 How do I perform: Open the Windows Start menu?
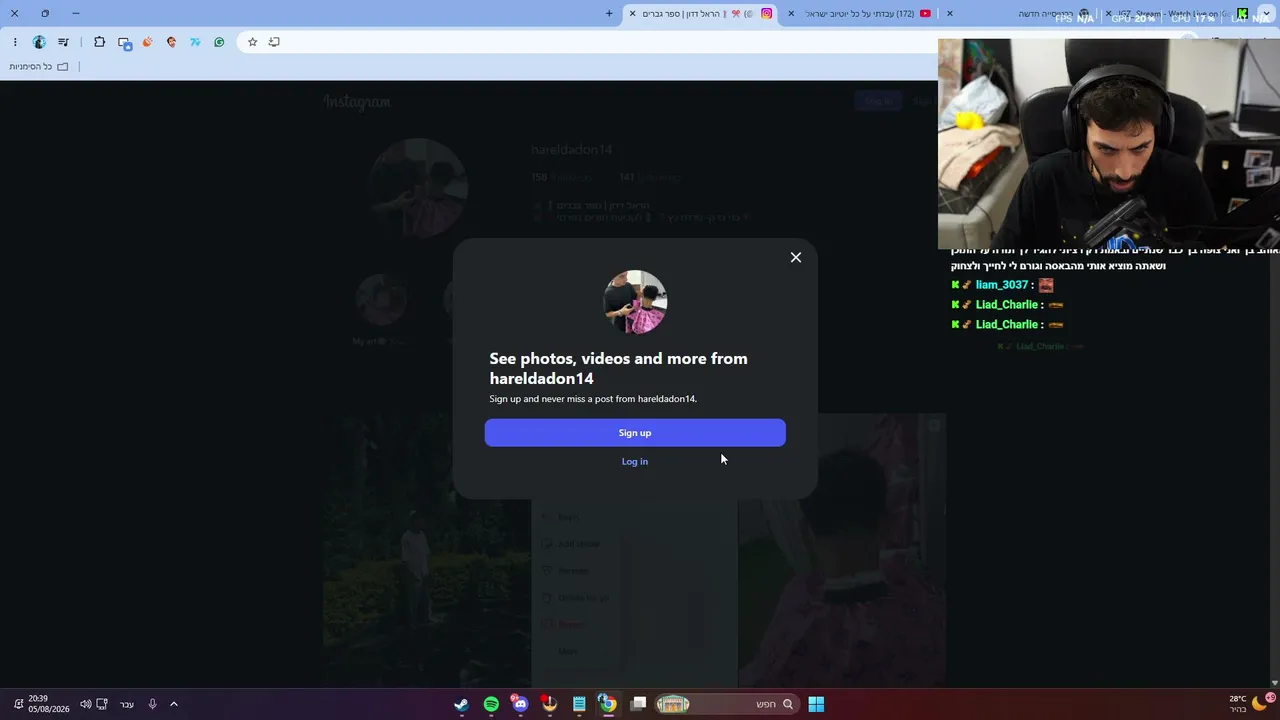pyautogui.click(x=816, y=704)
